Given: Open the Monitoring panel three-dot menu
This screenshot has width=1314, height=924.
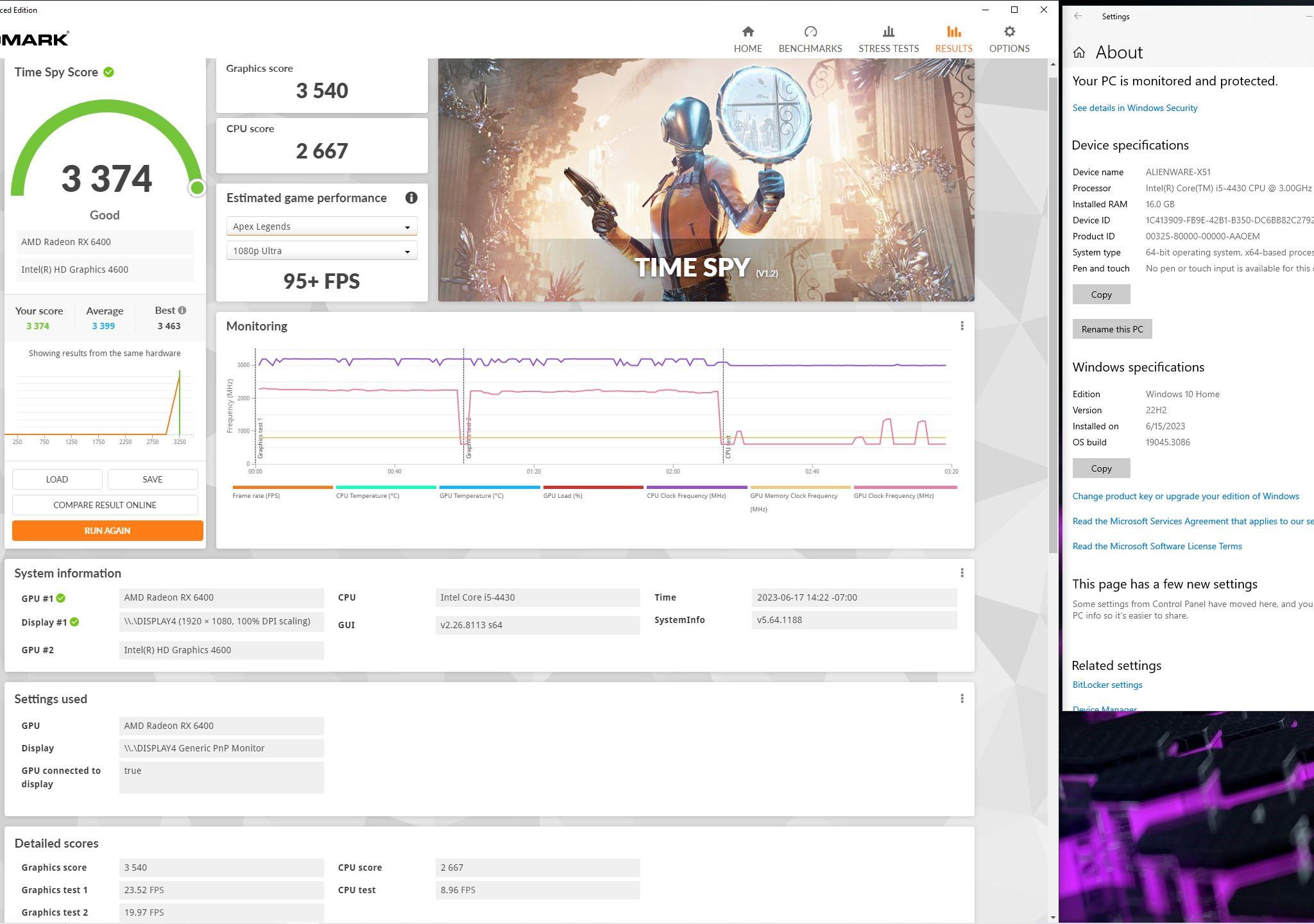Looking at the screenshot, I should 961,326.
